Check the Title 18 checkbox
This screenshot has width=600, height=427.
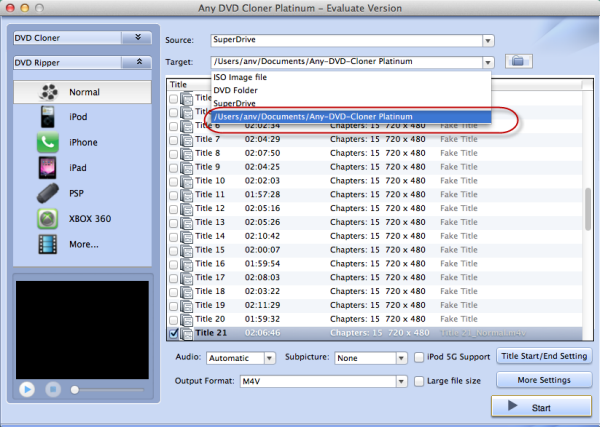coord(173,292)
